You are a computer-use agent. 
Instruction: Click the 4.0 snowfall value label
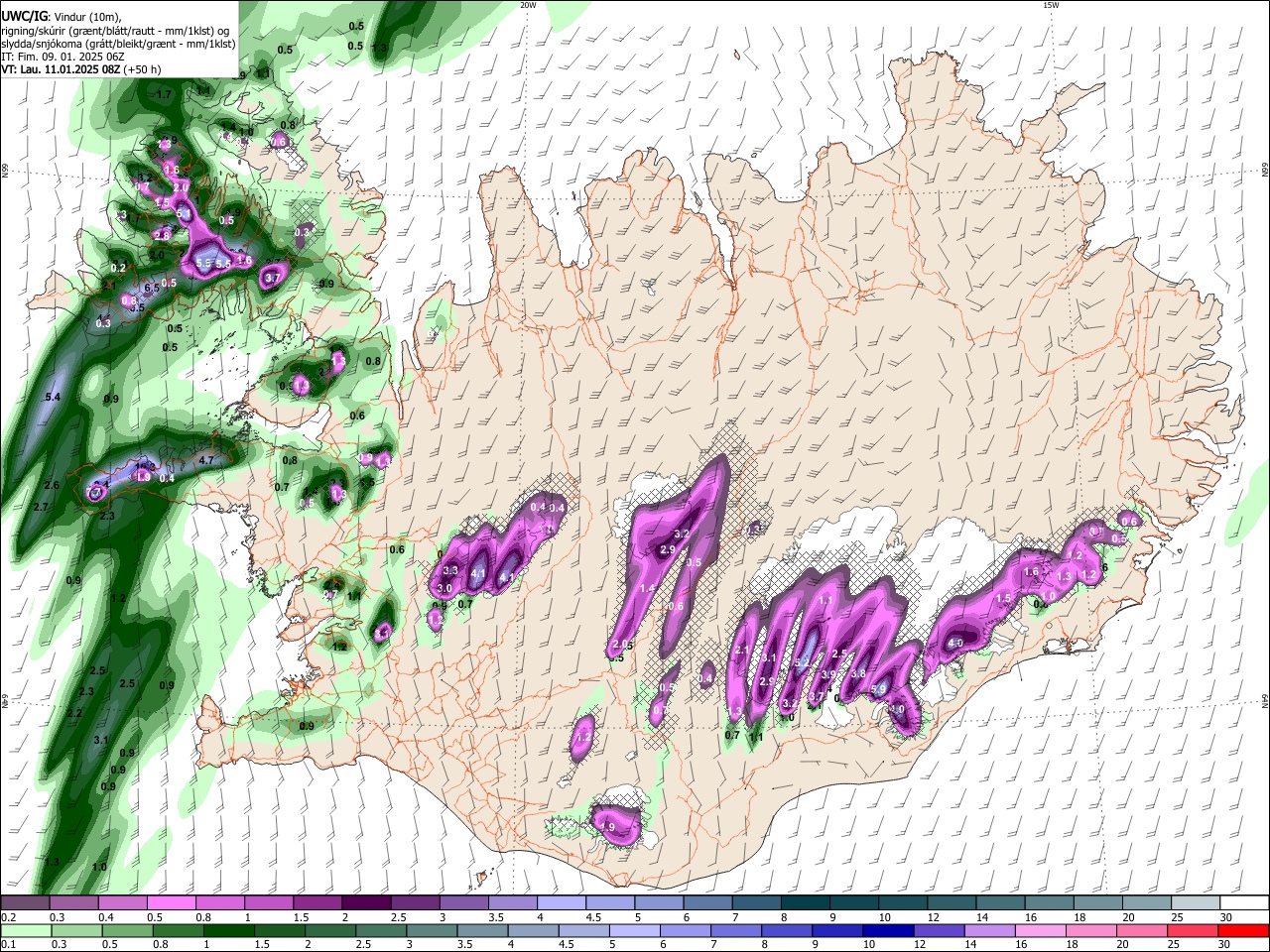[955, 644]
